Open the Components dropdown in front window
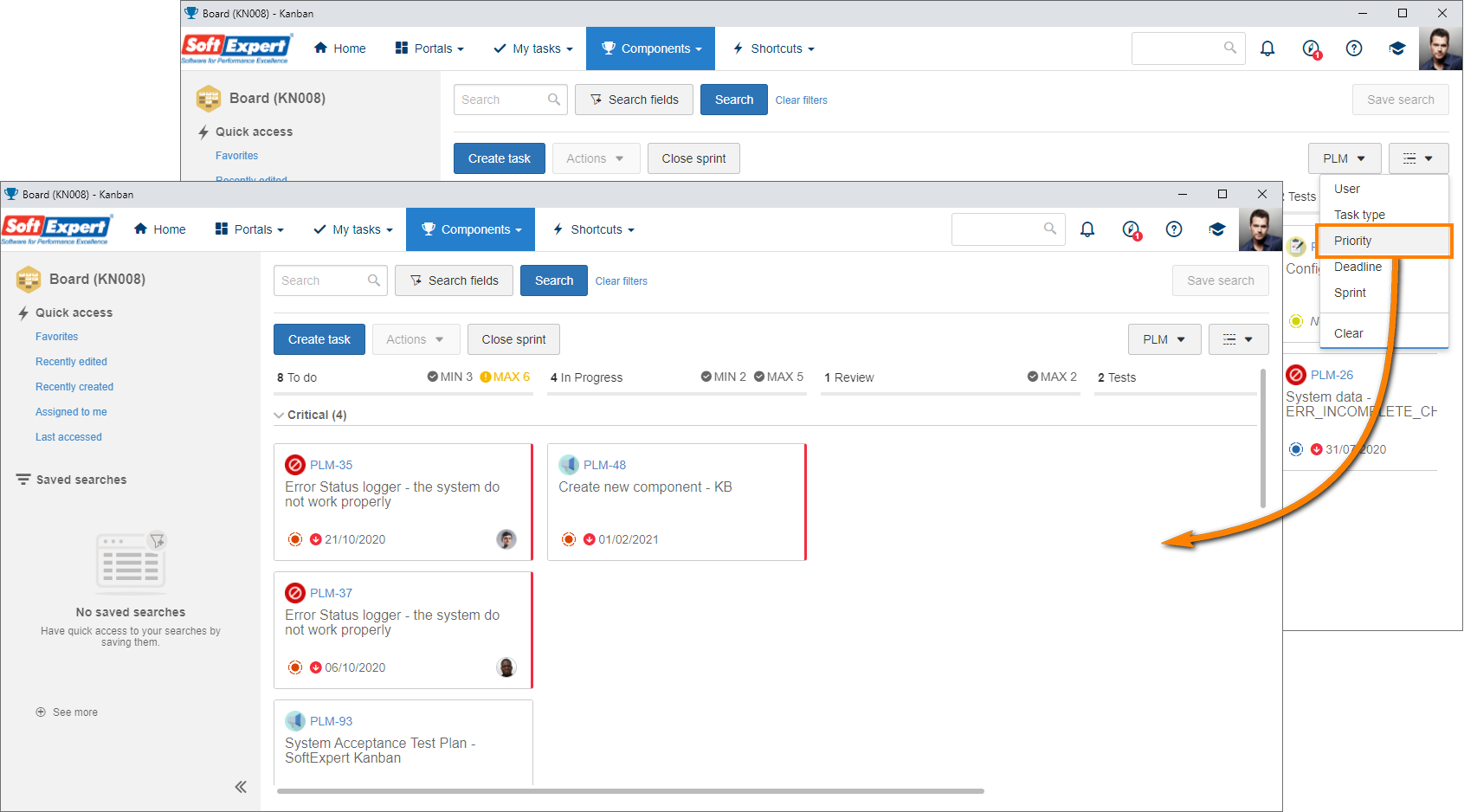Image resolution: width=1477 pixels, height=812 pixels. click(471, 229)
